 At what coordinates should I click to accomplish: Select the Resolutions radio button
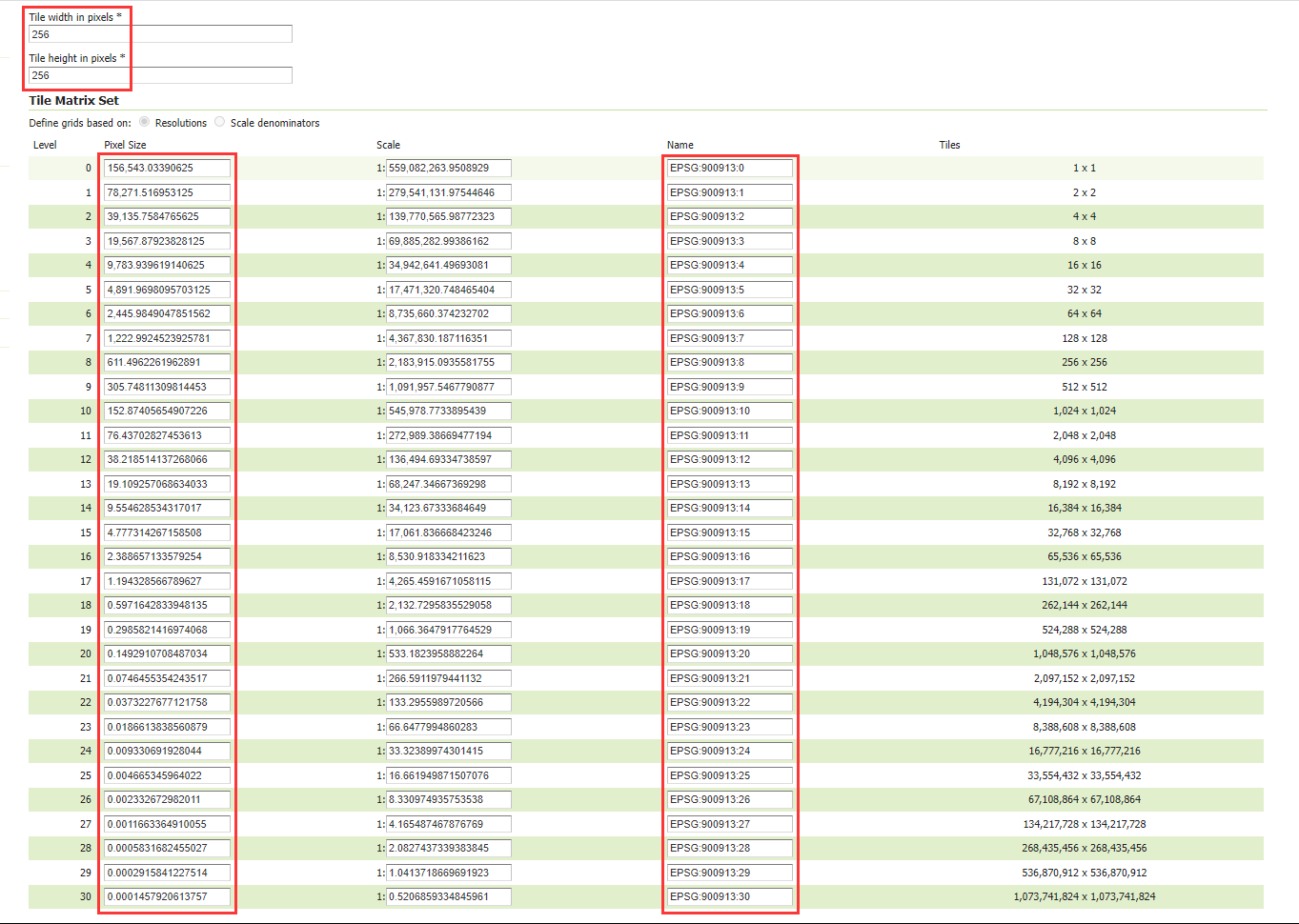tap(143, 122)
